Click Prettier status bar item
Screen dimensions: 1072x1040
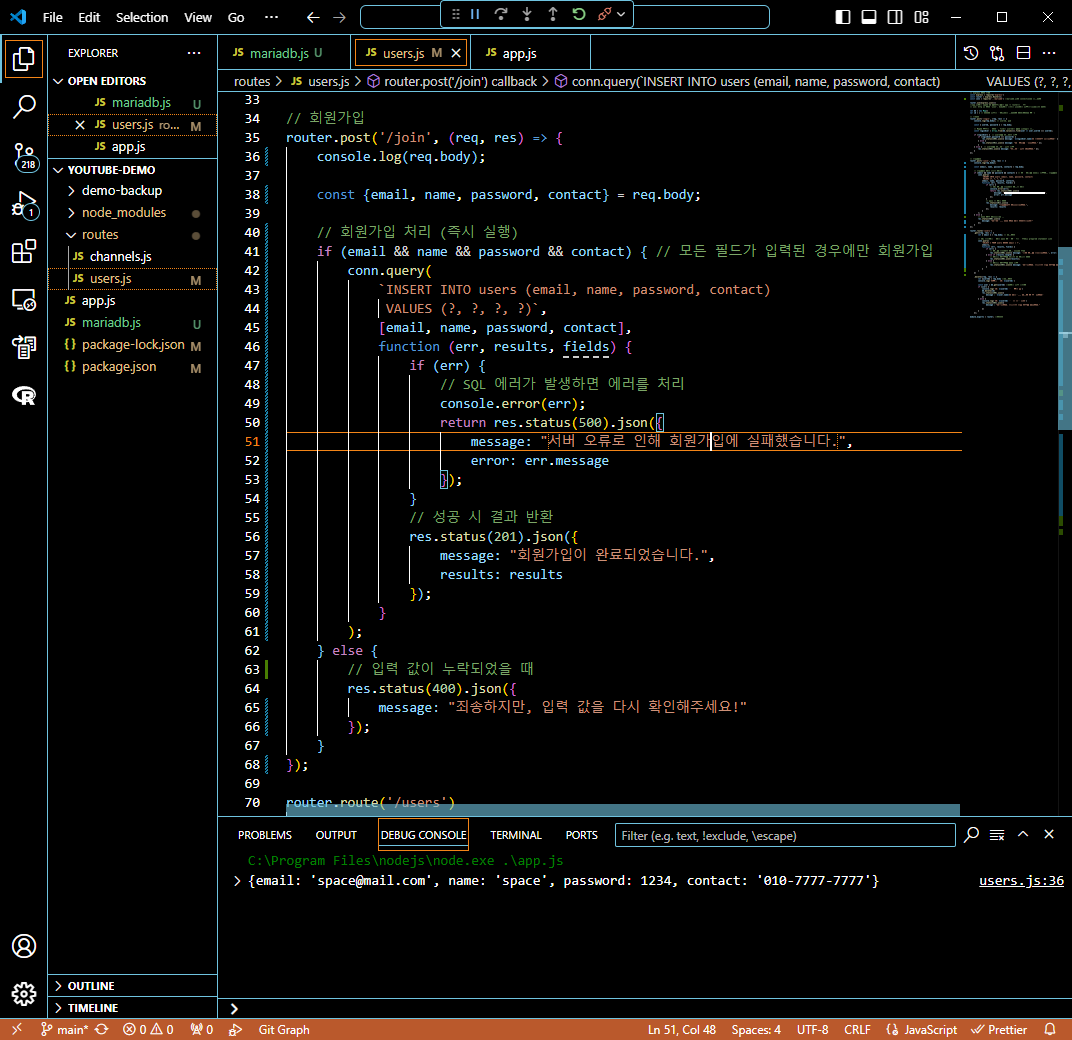tap(1000, 1030)
